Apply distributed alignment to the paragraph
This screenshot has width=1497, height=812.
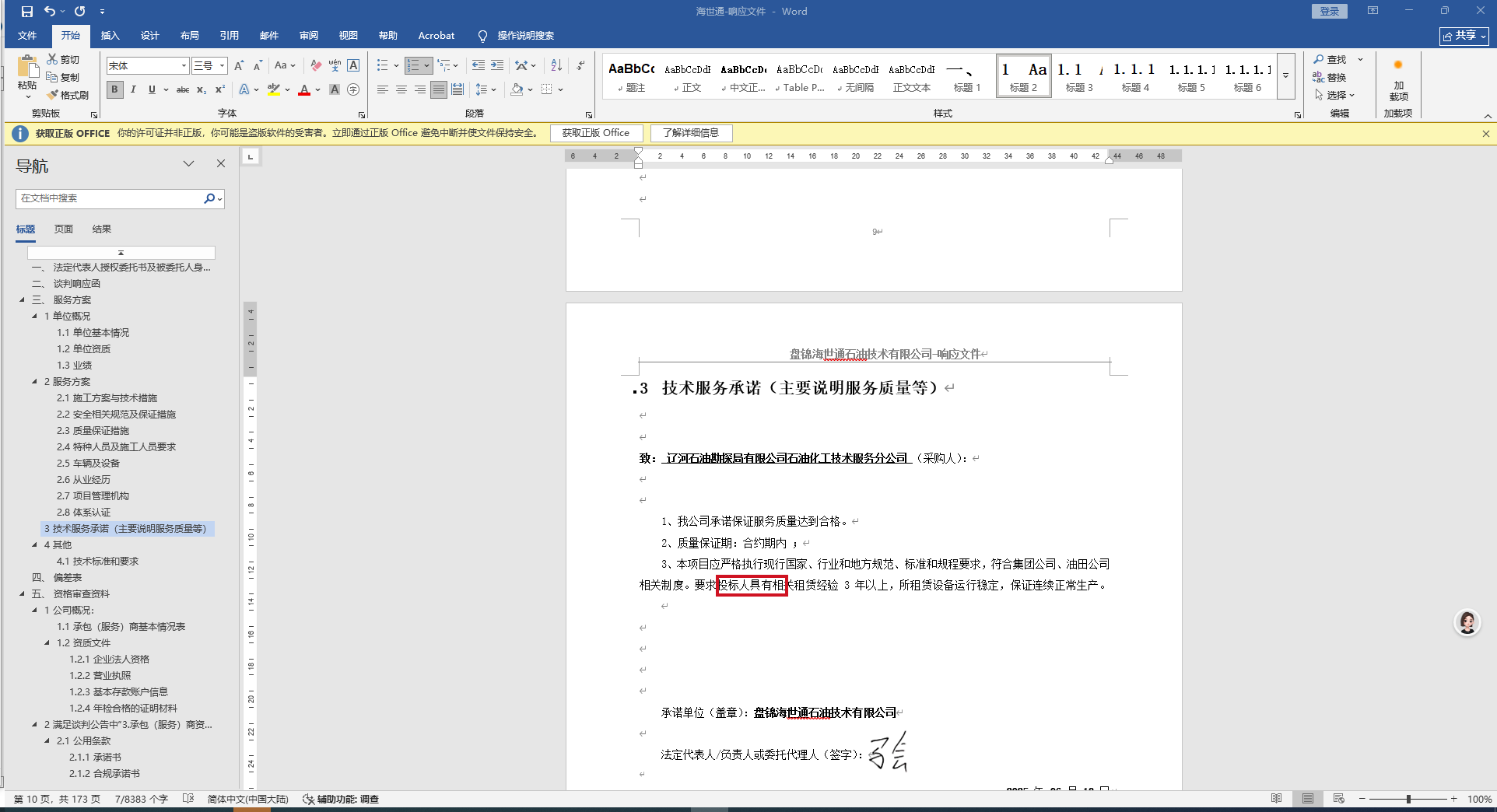coord(458,89)
